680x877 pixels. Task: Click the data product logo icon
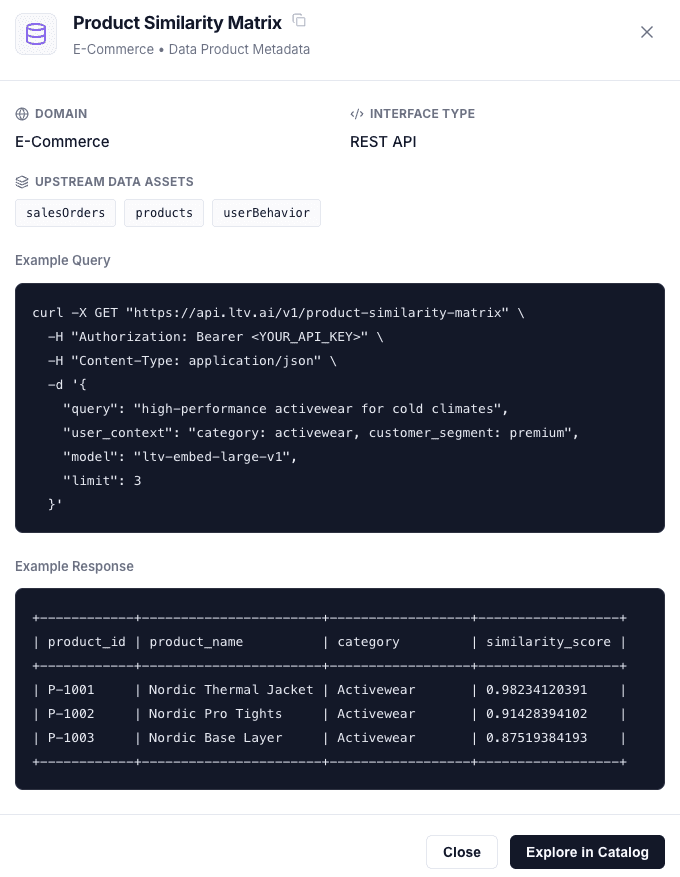click(36, 33)
